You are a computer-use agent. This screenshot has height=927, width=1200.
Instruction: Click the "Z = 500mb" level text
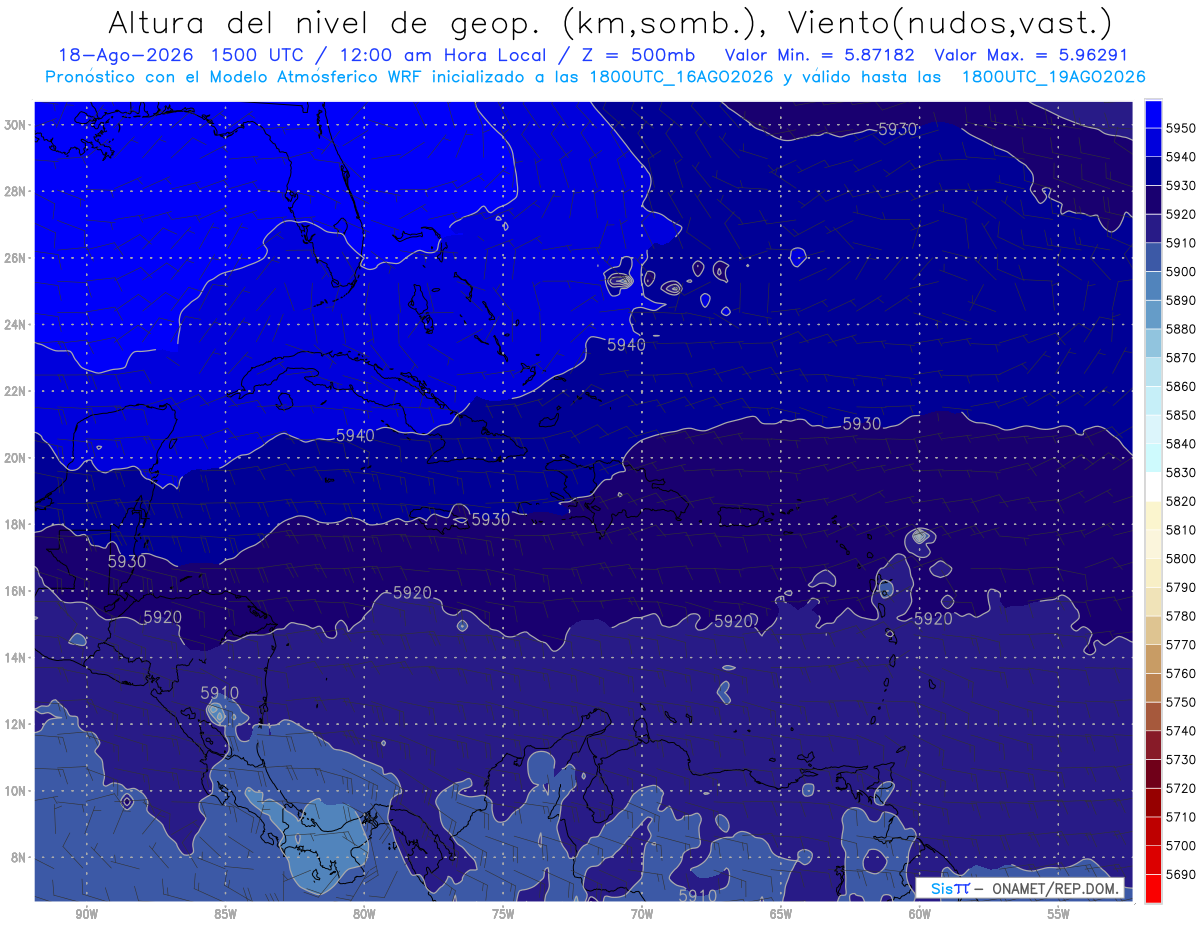pos(639,56)
